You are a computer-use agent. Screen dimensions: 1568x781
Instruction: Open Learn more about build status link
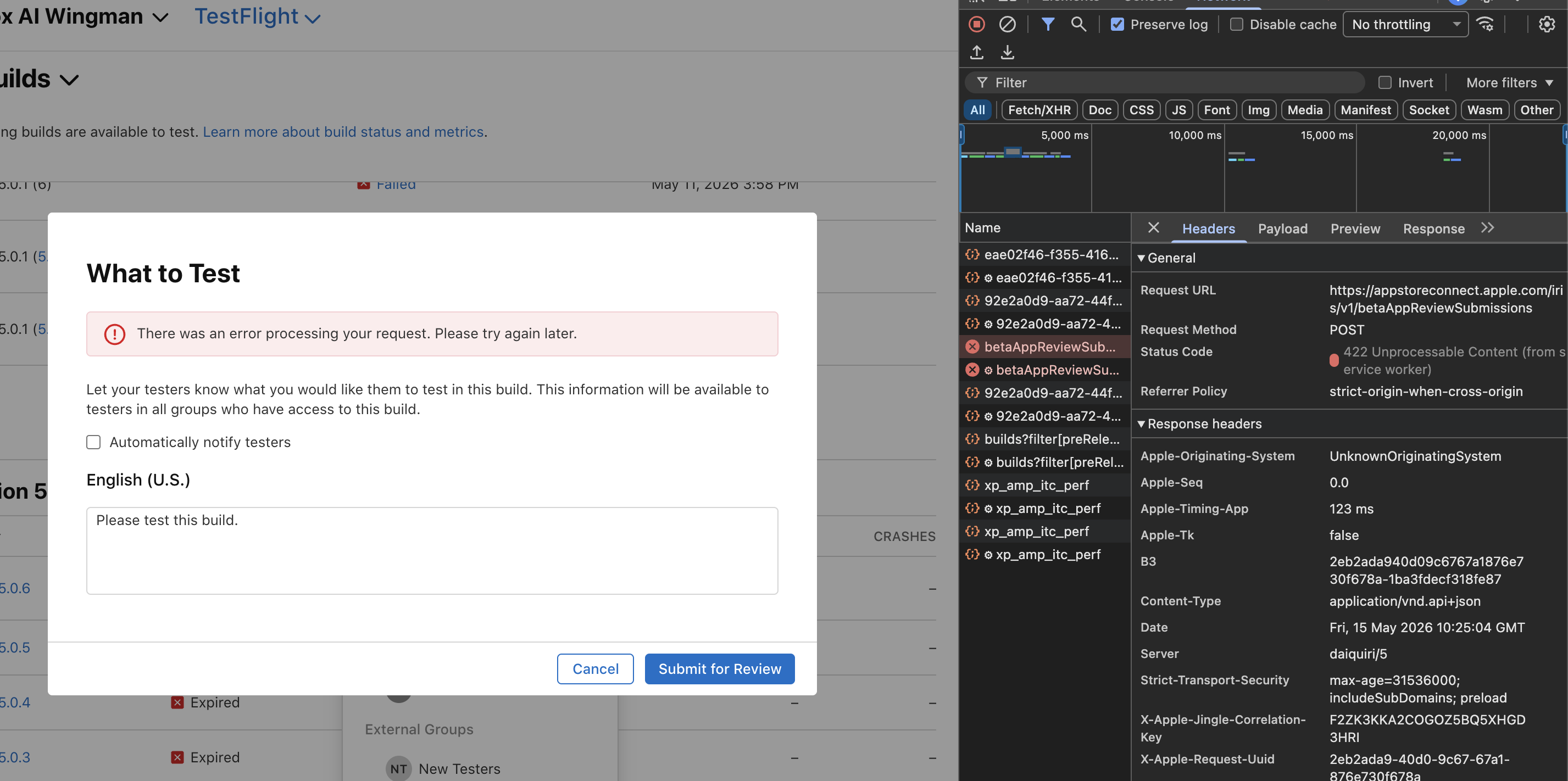point(343,132)
